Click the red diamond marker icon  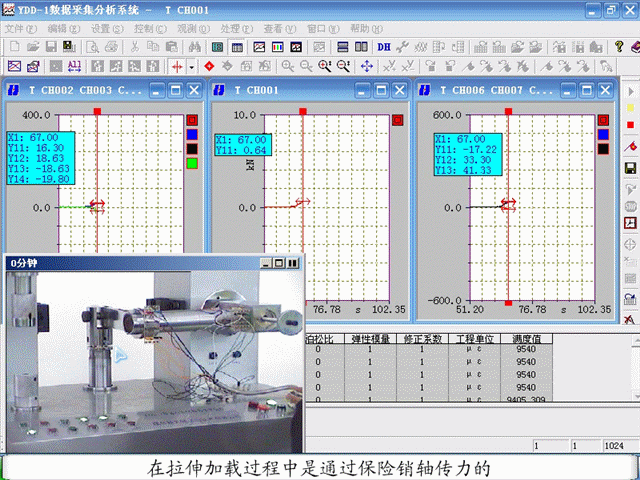(209, 66)
